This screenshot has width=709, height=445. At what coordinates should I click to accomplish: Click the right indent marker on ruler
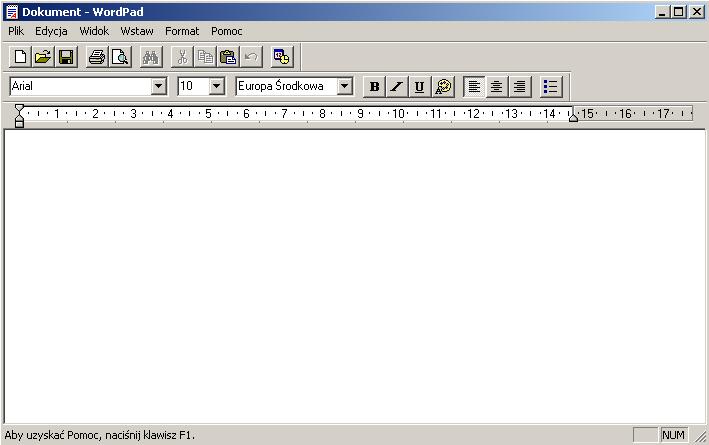pos(573,118)
